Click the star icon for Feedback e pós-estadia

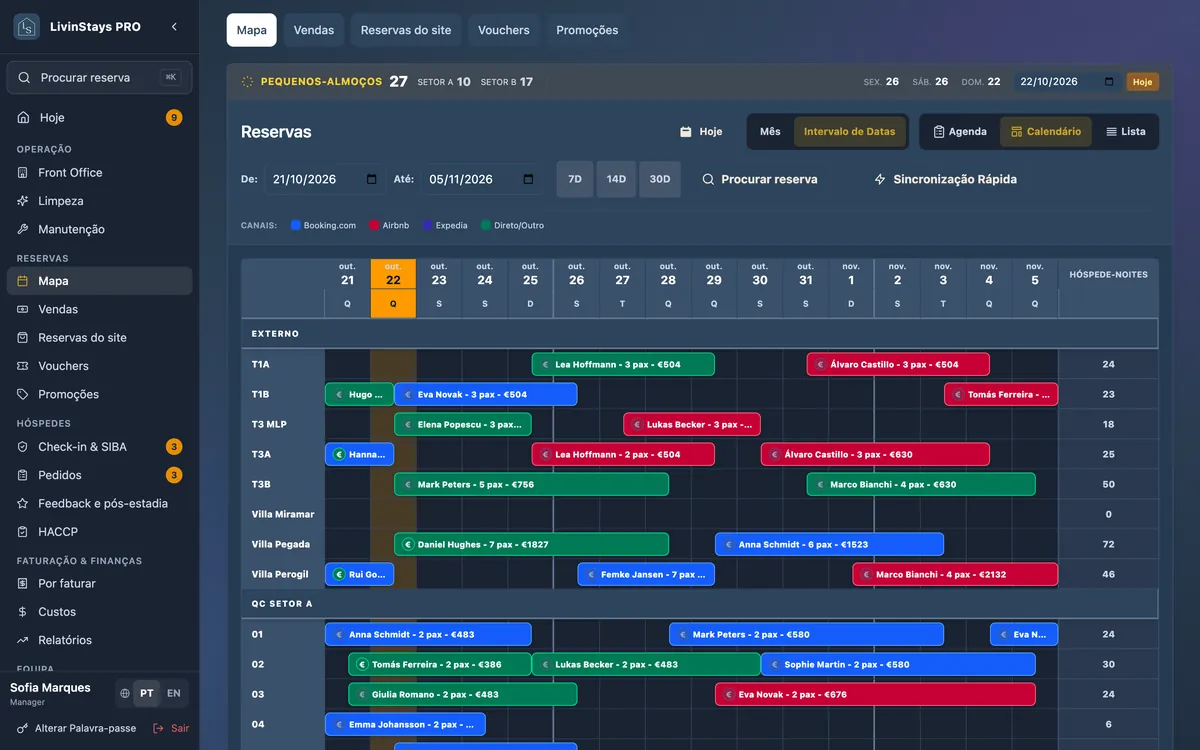coord(23,503)
